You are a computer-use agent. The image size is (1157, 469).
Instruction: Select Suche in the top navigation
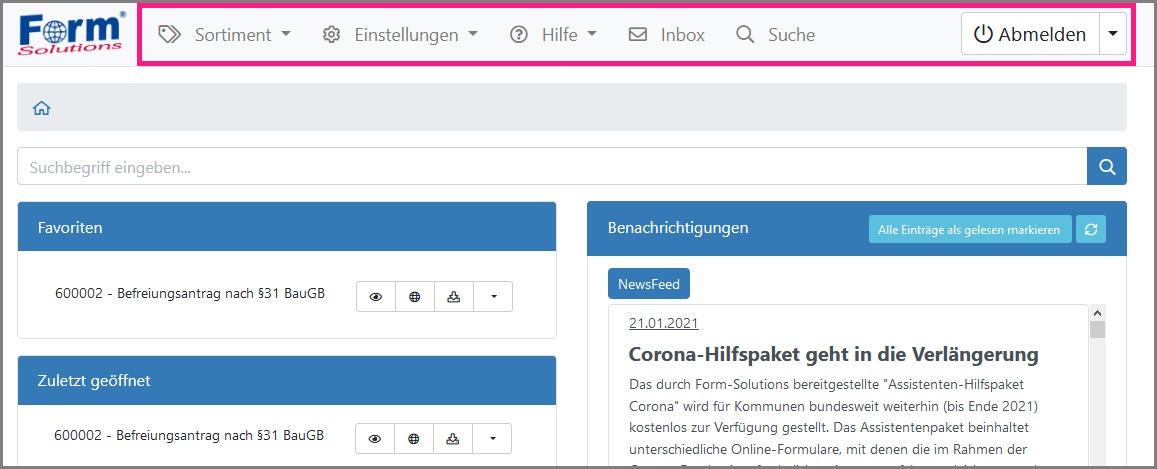775,35
